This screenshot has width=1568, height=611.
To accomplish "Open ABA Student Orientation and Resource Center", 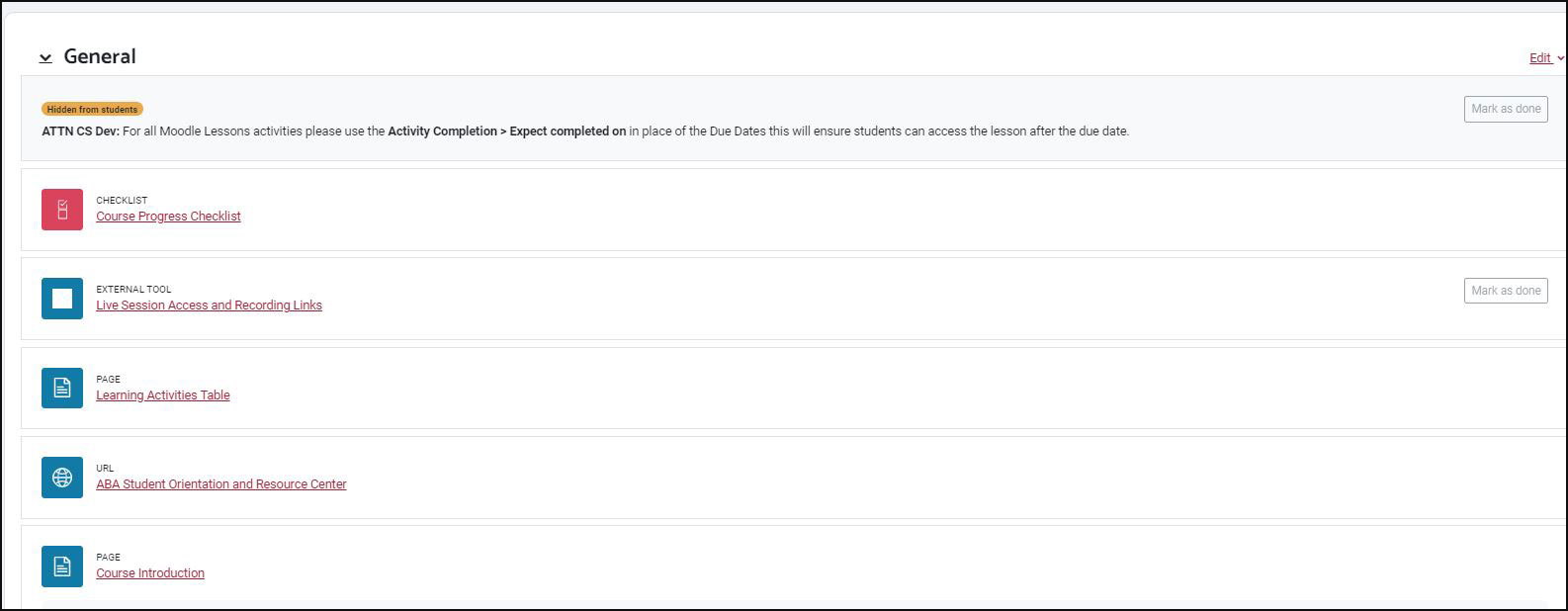I will (221, 483).
